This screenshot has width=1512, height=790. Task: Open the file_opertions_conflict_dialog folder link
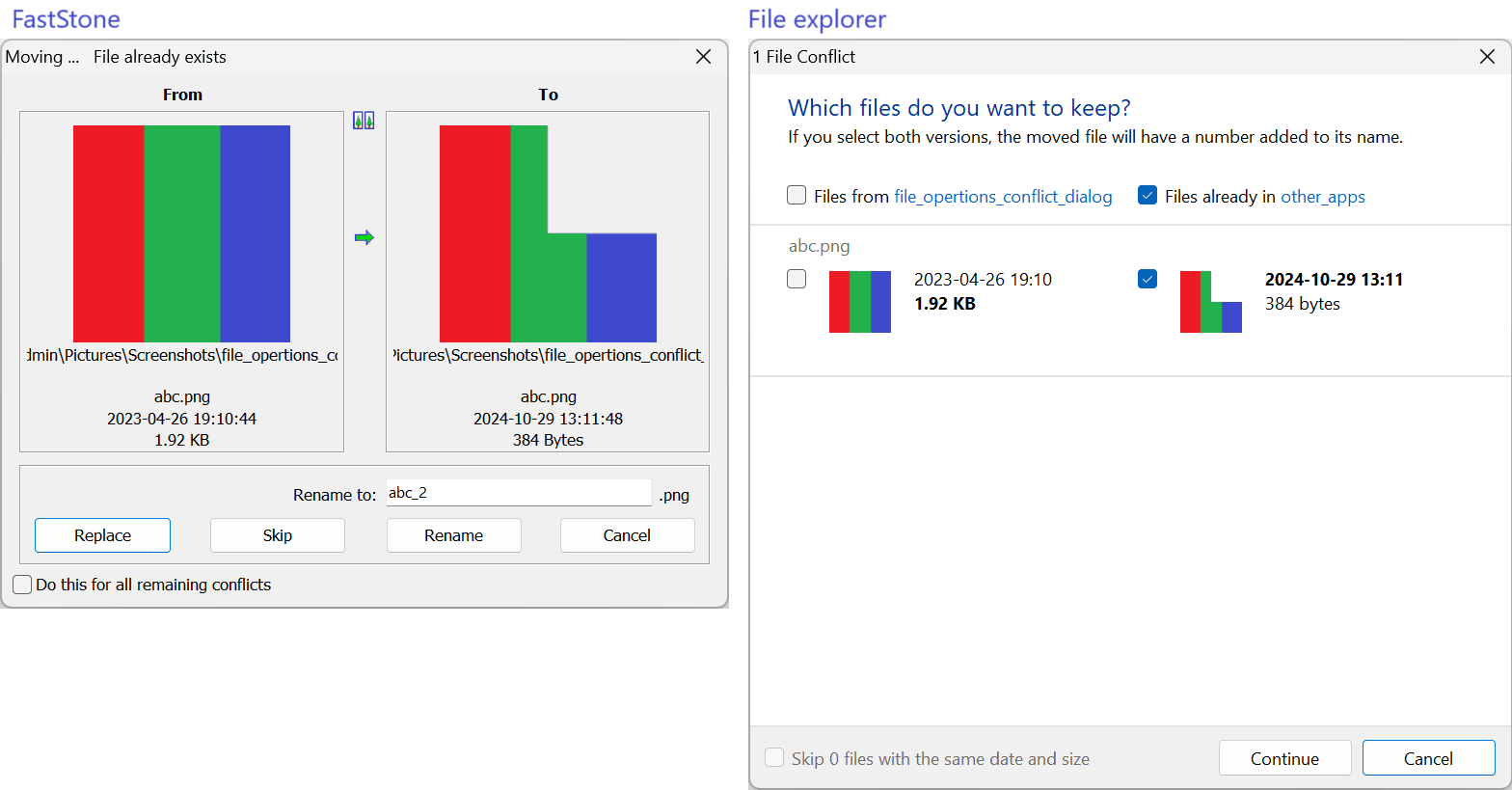pos(1003,197)
